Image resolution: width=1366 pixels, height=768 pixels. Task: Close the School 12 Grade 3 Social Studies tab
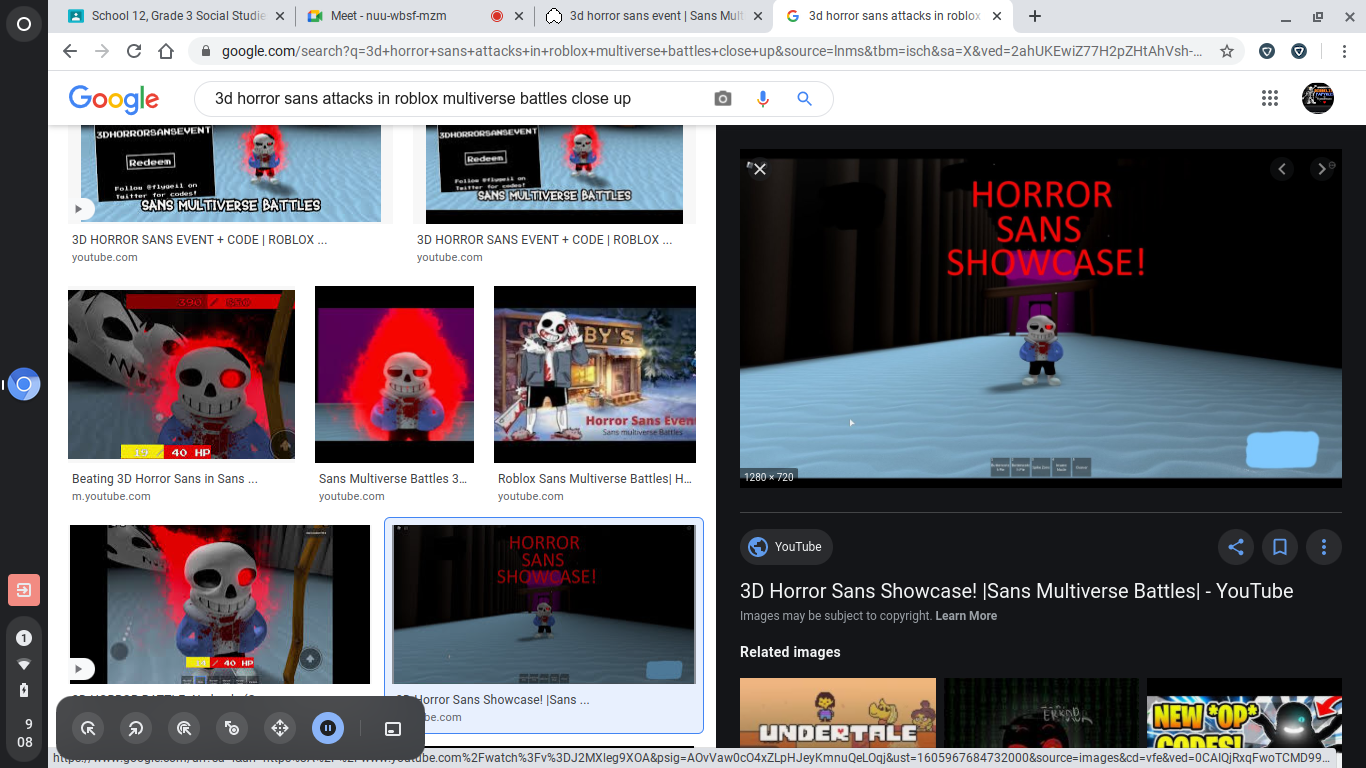coord(279,16)
